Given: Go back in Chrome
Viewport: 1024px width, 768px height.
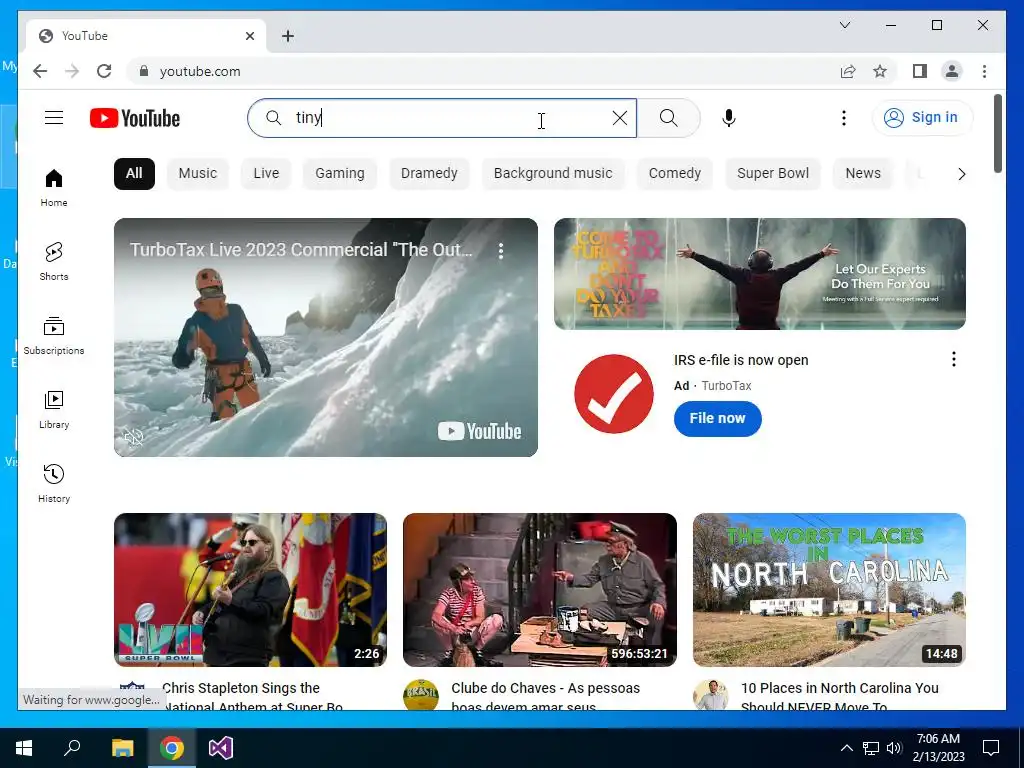Looking at the screenshot, I should [x=40, y=71].
